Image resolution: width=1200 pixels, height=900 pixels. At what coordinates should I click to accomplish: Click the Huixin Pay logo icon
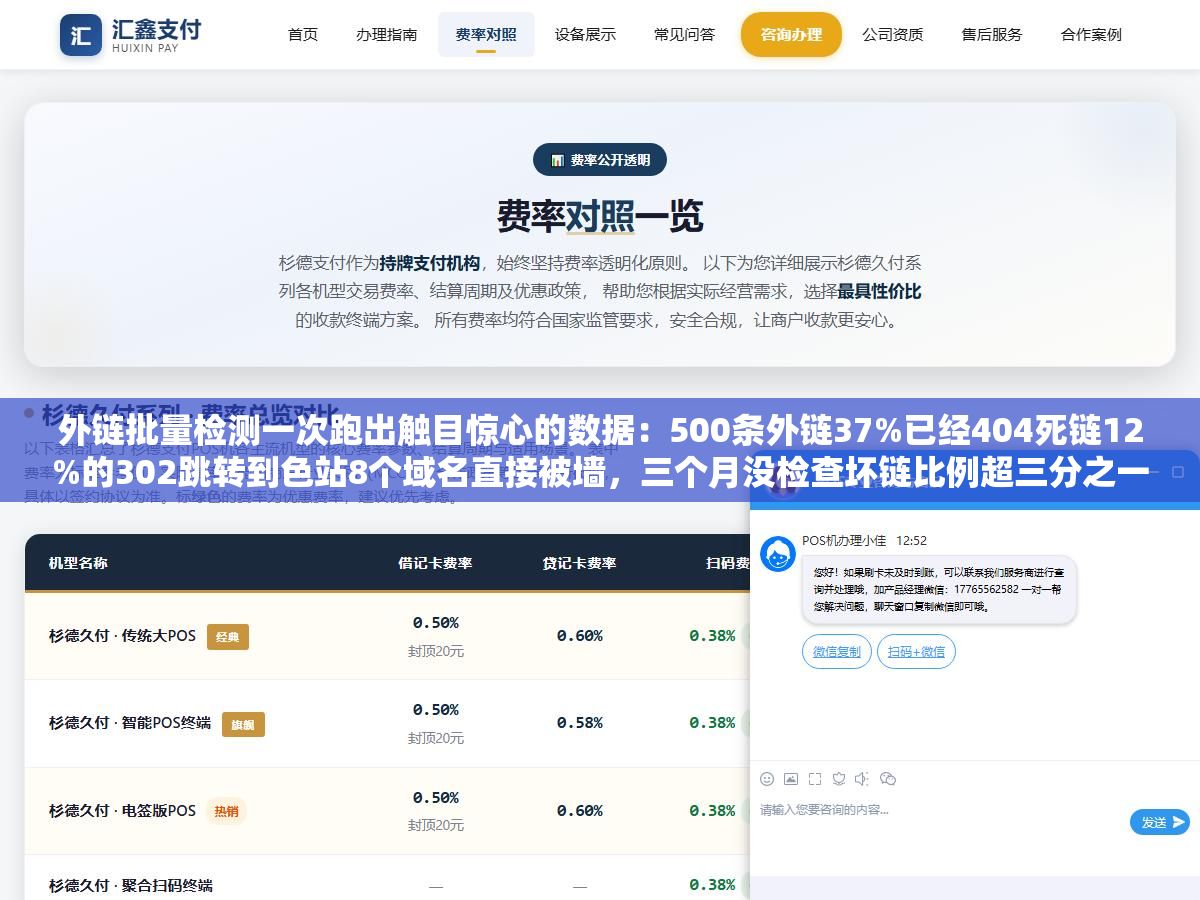pyautogui.click(x=81, y=35)
